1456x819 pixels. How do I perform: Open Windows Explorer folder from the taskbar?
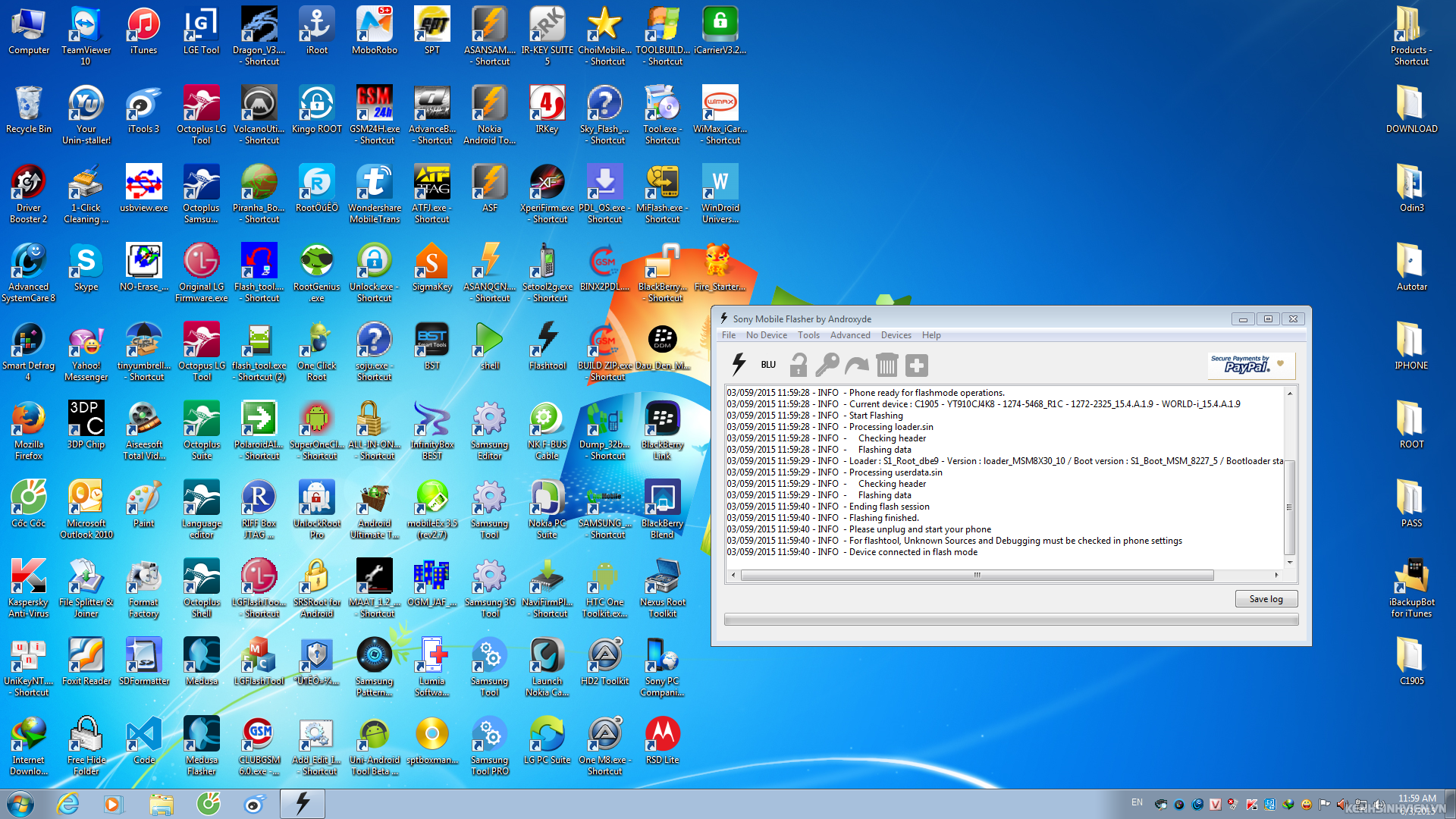click(161, 804)
